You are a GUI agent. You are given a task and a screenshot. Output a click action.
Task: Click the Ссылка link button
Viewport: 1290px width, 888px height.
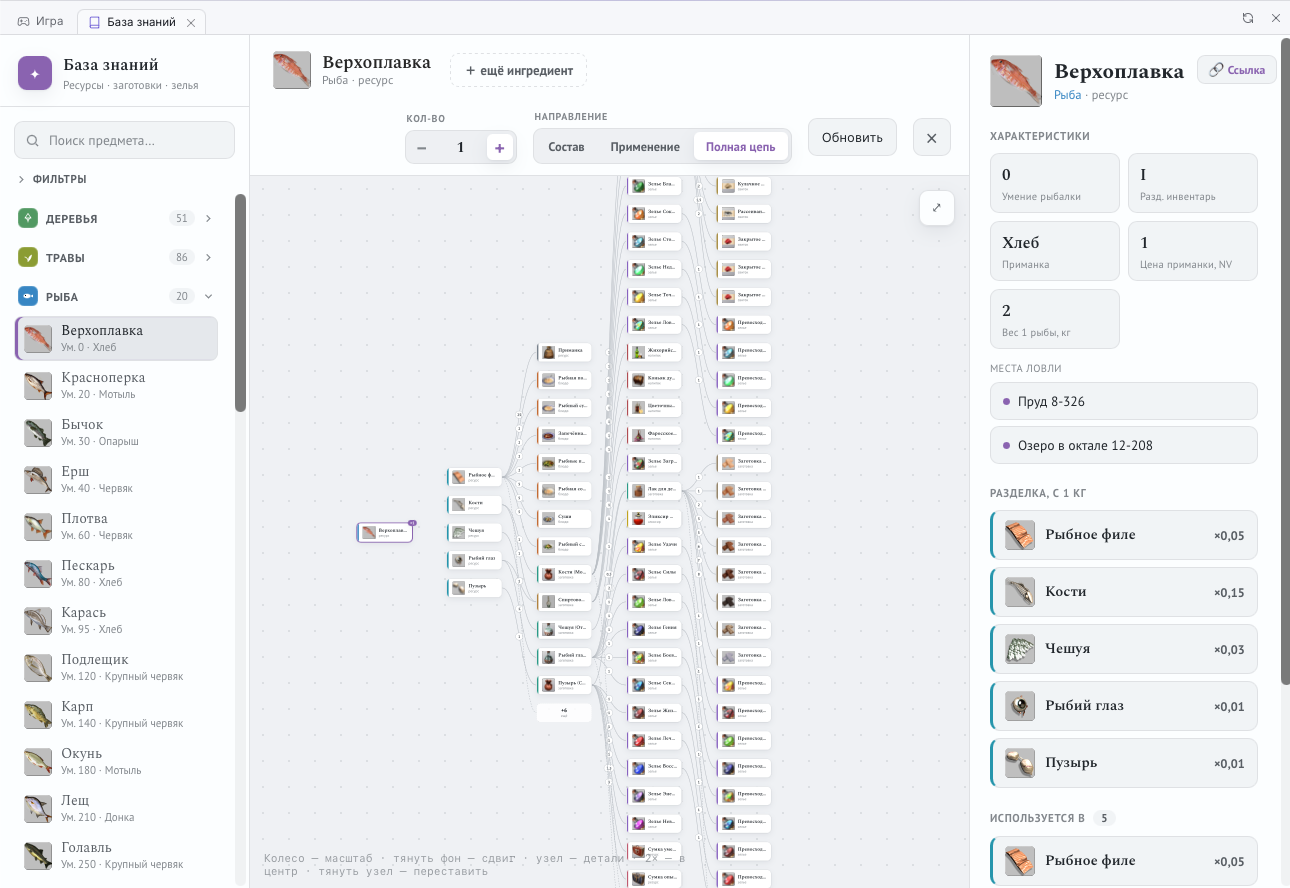click(1237, 70)
